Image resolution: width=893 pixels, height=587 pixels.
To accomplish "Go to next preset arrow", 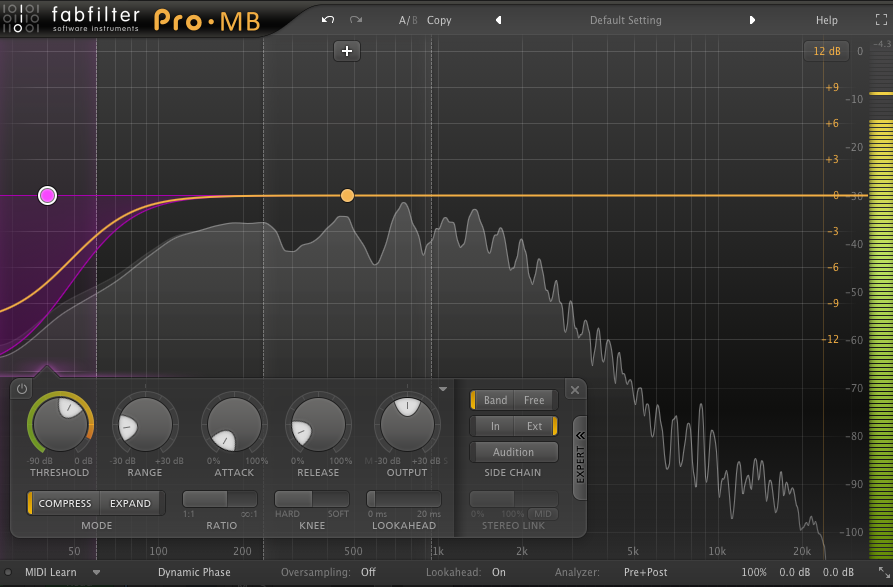I will click(752, 20).
